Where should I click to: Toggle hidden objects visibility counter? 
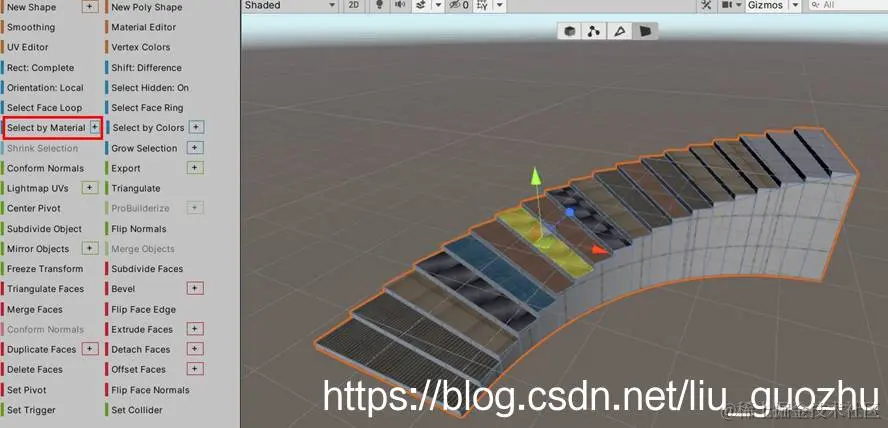pyautogui.click(x=459, y=5)
